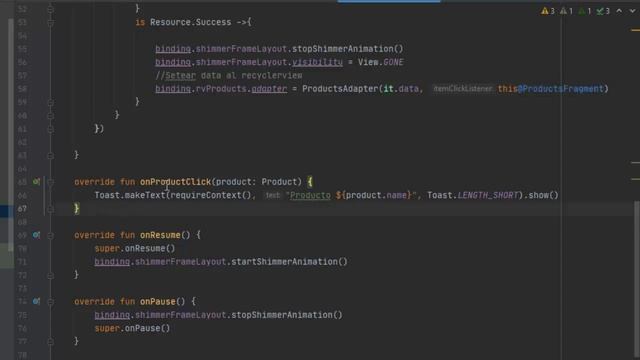Click on 'onPause' function name
Viewport: 640px width, 360px height.
pyautogui.click(x=158, y=301)
